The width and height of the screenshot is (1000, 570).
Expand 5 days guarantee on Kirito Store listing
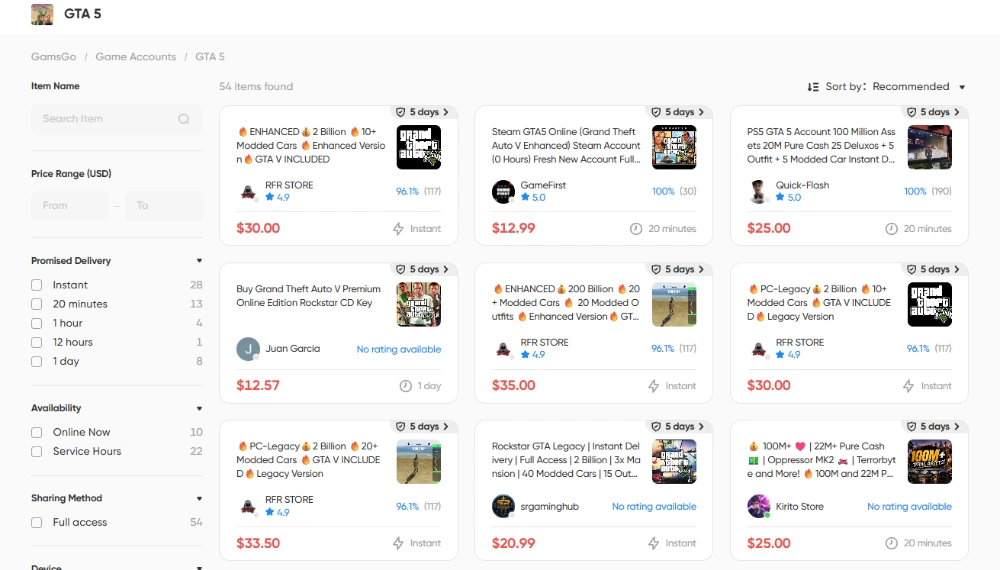coord(934,427)
